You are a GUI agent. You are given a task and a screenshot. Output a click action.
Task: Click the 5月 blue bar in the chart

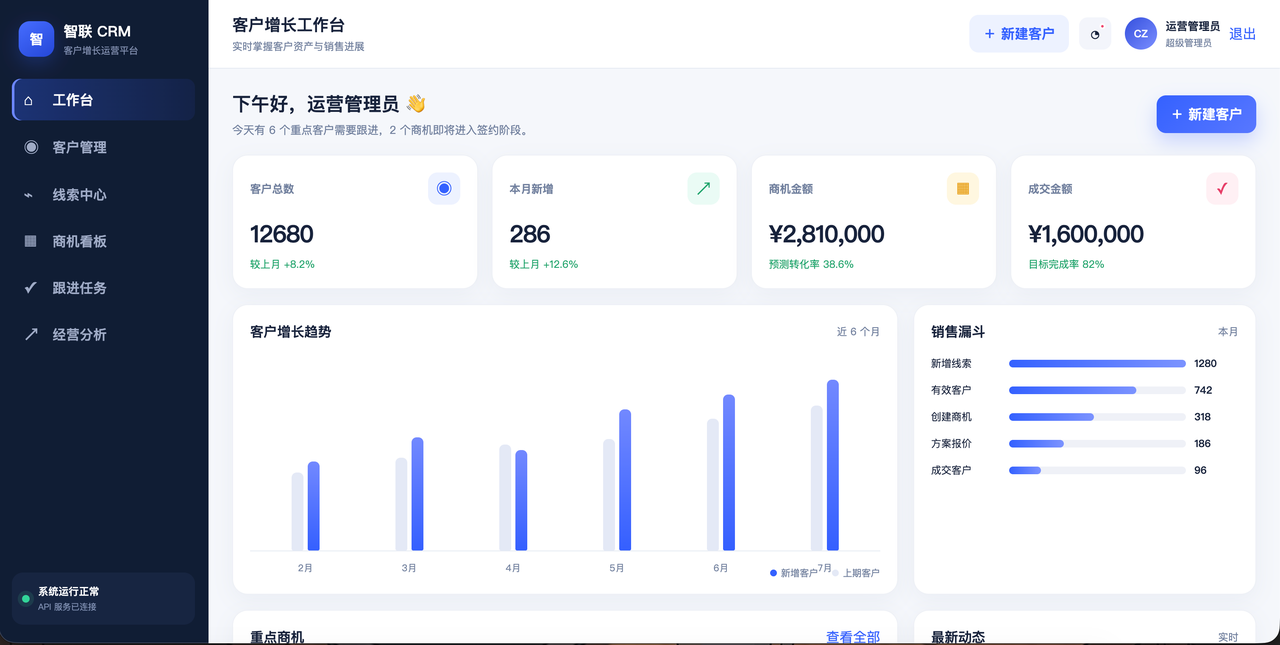(625, 480)
